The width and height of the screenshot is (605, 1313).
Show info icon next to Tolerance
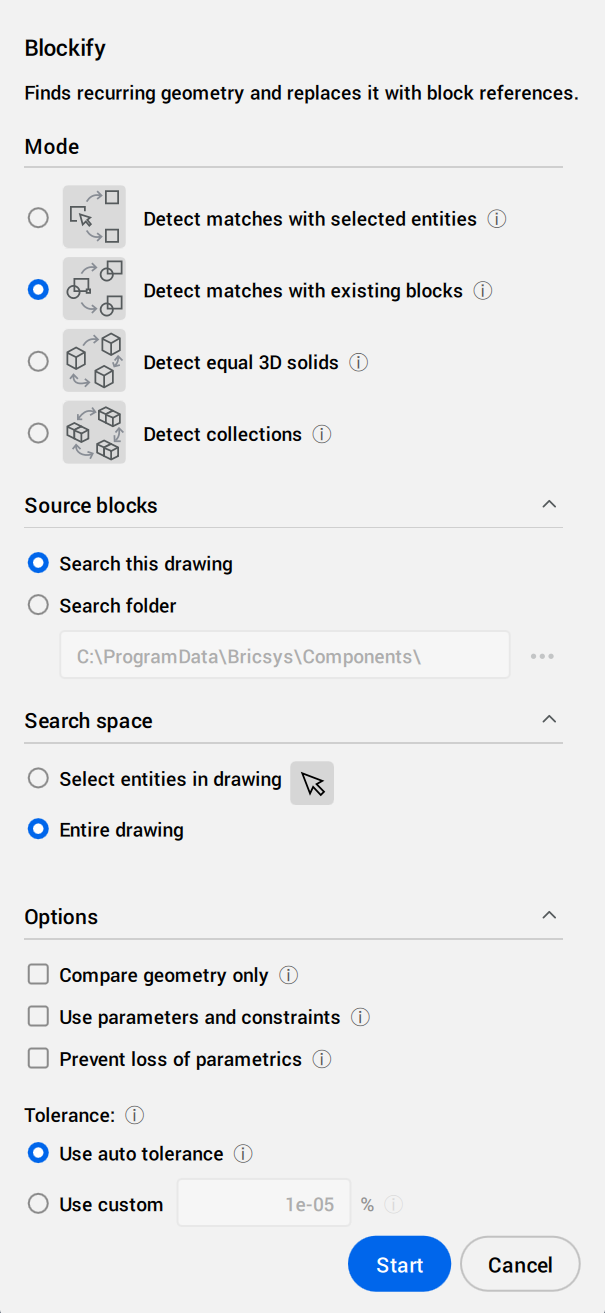pyautogui.click(x=135, y=1114)
